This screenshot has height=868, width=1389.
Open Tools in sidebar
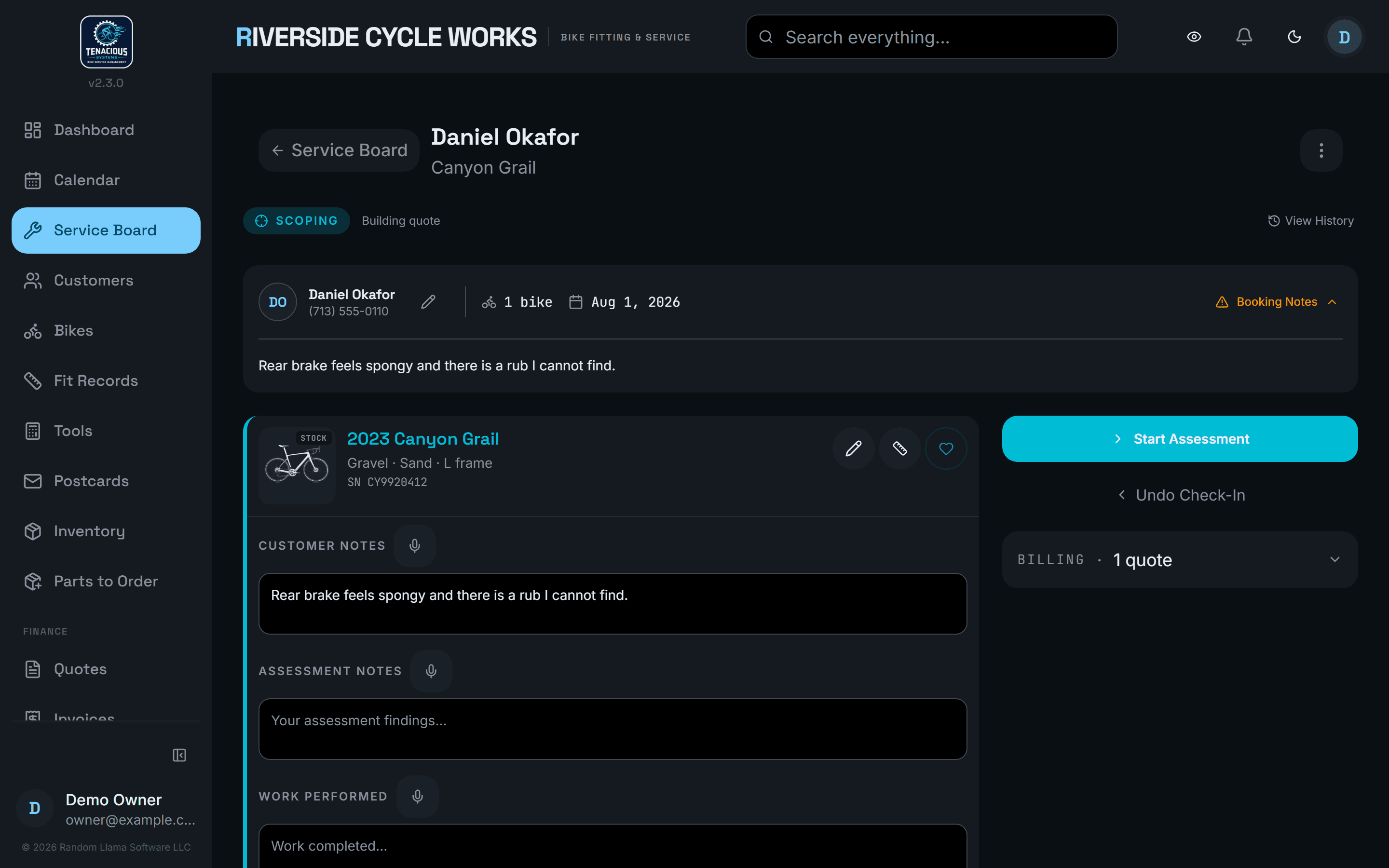[106, 431]
